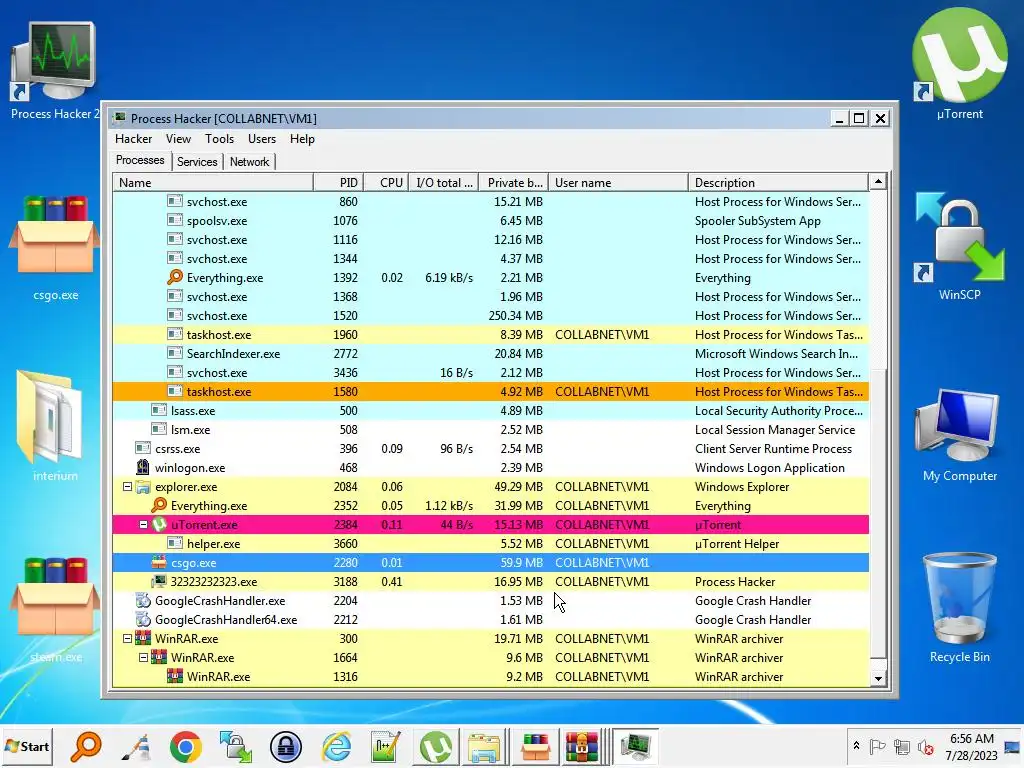Click the explorer.exe folder icon
Screen dimensions: 1024x768
click(x=142, y=487)
